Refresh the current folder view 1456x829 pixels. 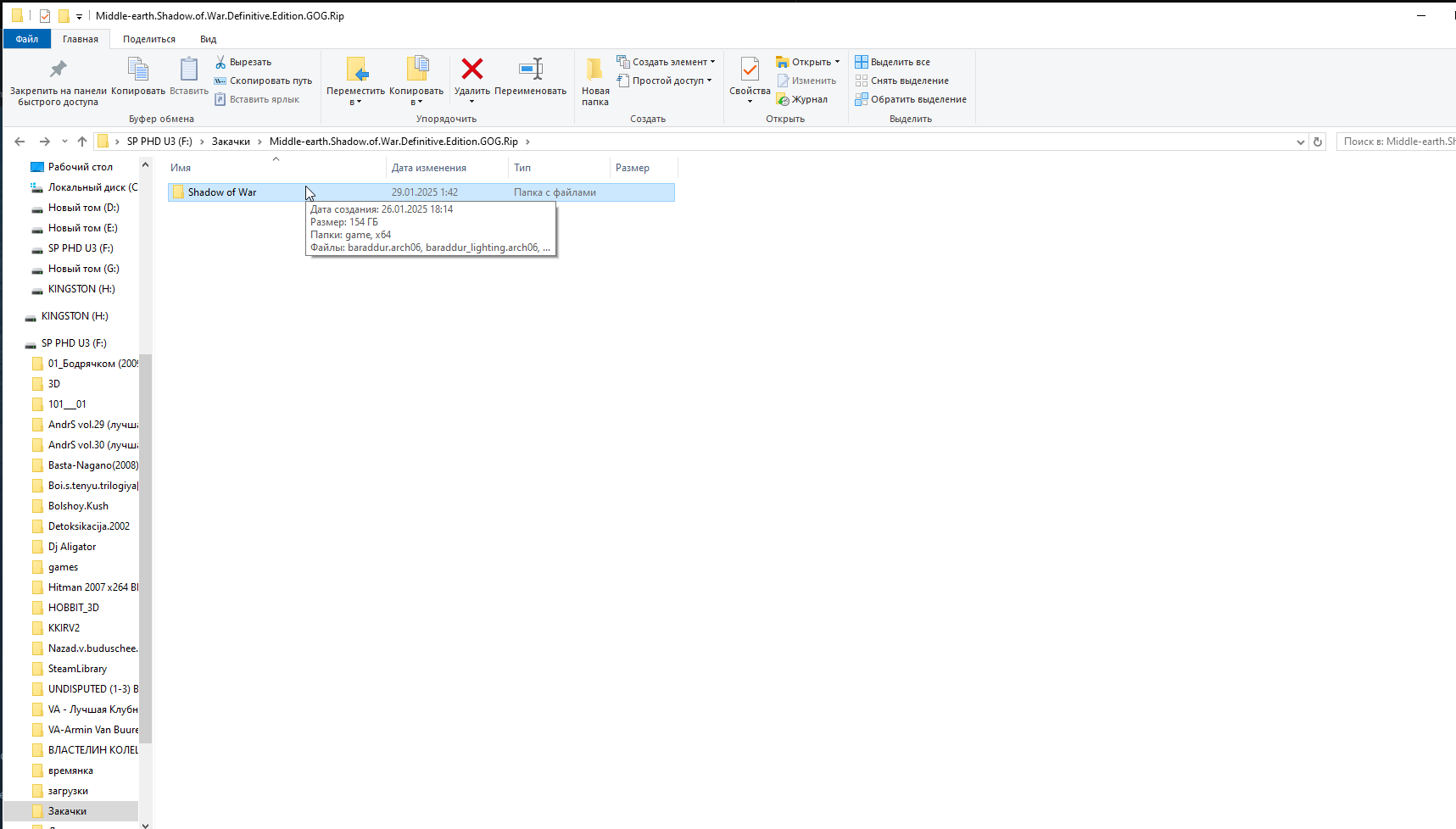tap(1318, 142)
